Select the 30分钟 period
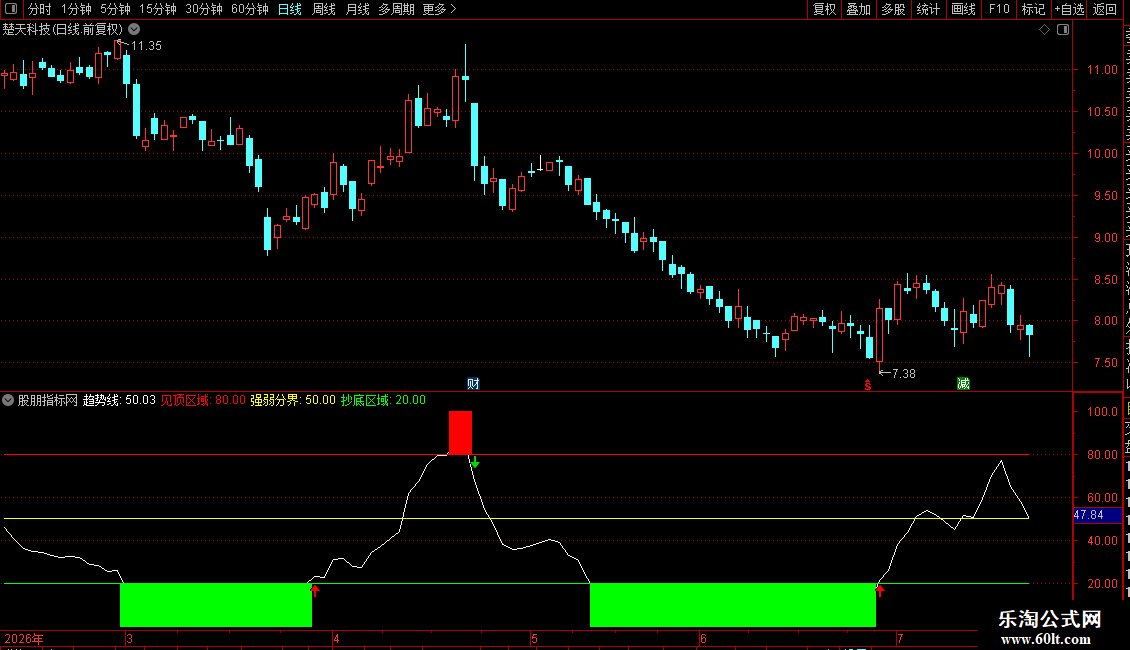Viewport: 1130px width, 650px height. point(204,9)
